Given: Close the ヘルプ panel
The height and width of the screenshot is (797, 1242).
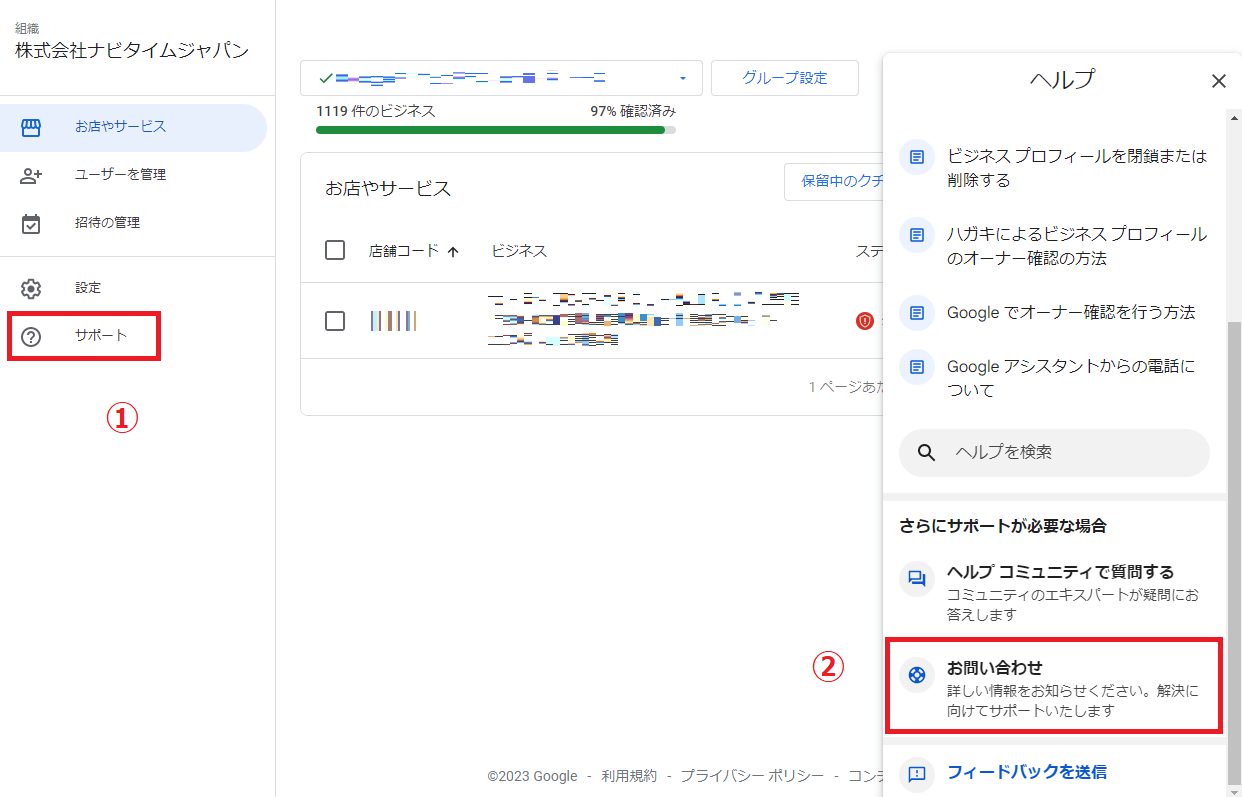Looking at the screenshot, I should tap(1218, 81).
